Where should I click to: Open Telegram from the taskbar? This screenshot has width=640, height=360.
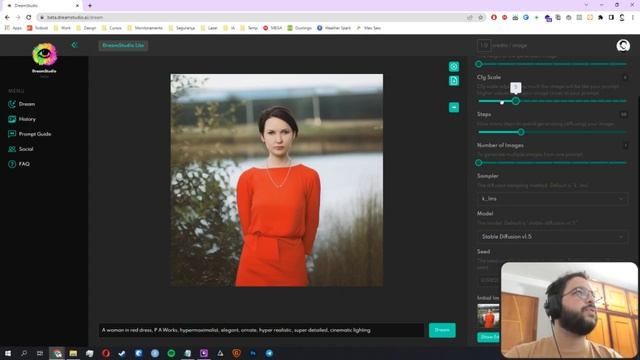269,353
